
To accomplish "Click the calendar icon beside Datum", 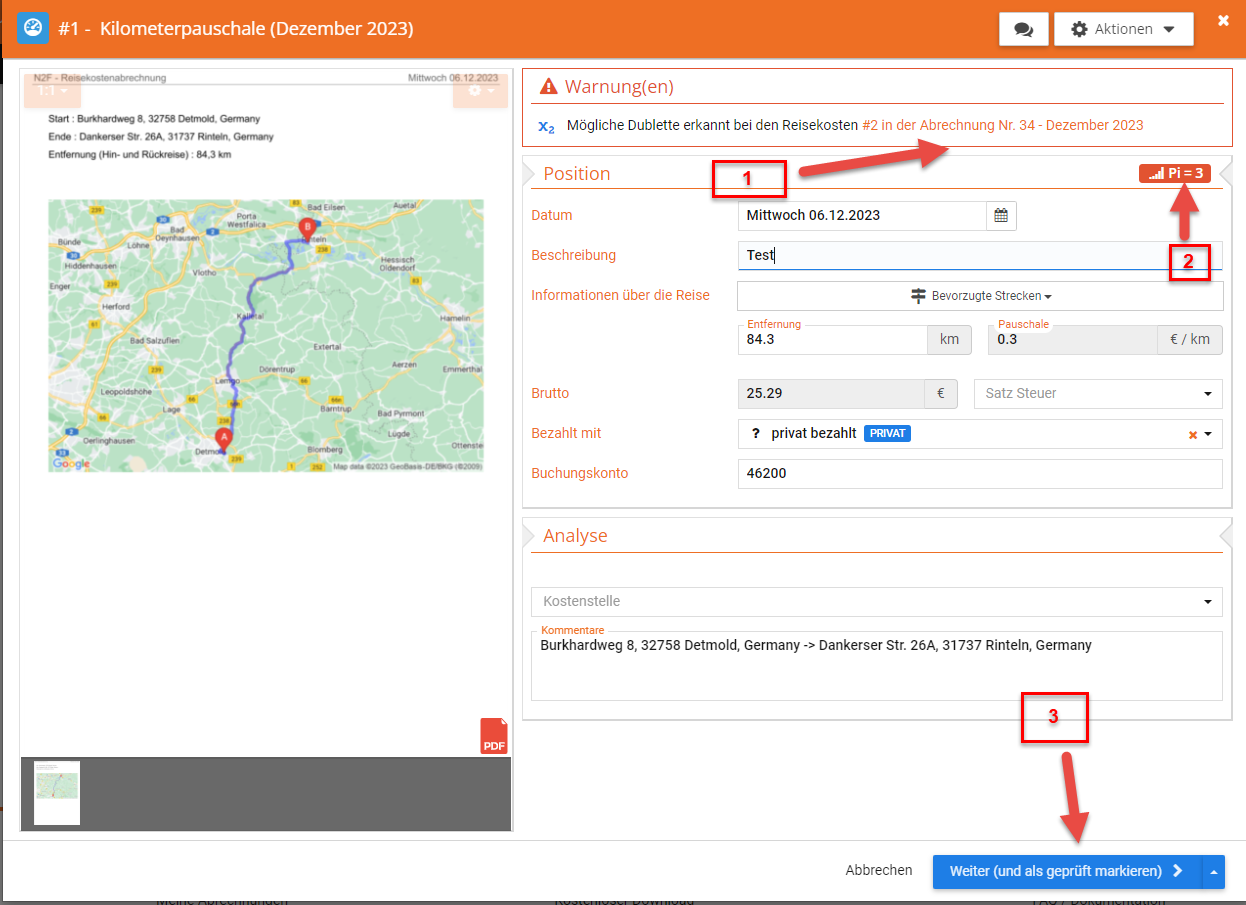I will click(x=1001, y=215).
